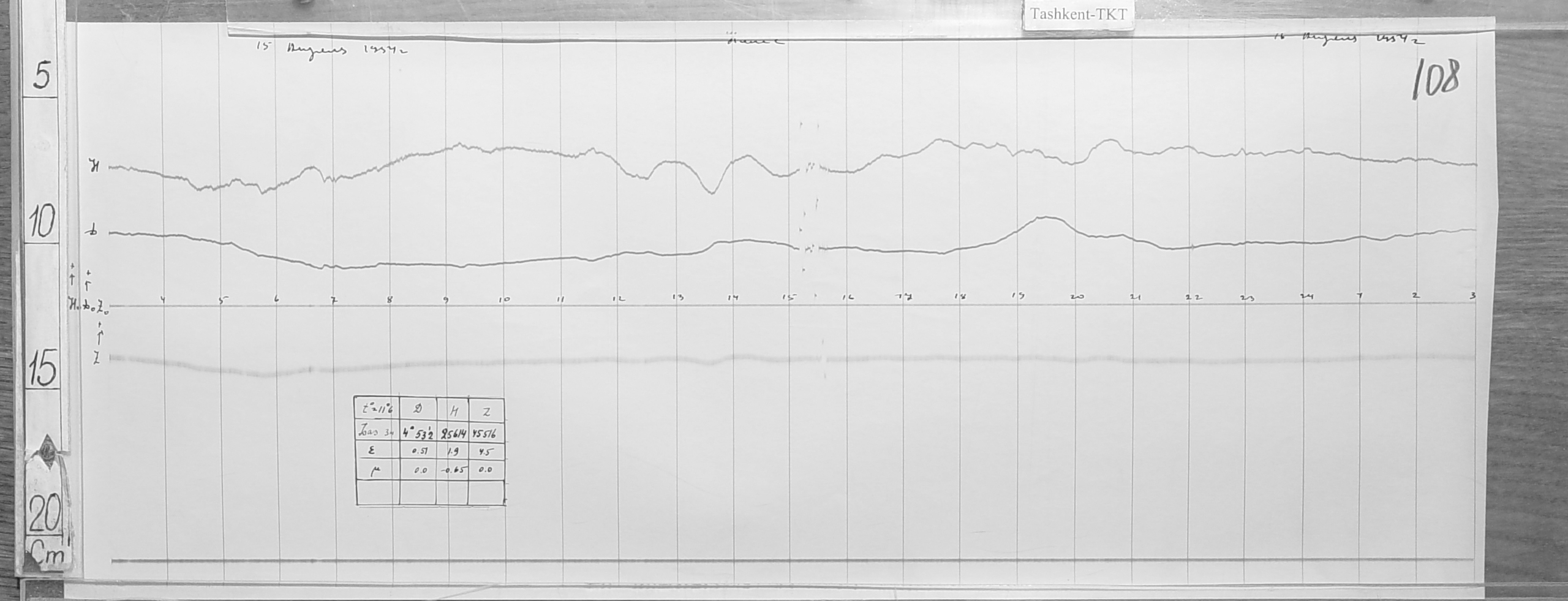Click the handwritten sheet number 108
The image size is (1568, 601).
pyautogui.click(x=1435, y=80)
